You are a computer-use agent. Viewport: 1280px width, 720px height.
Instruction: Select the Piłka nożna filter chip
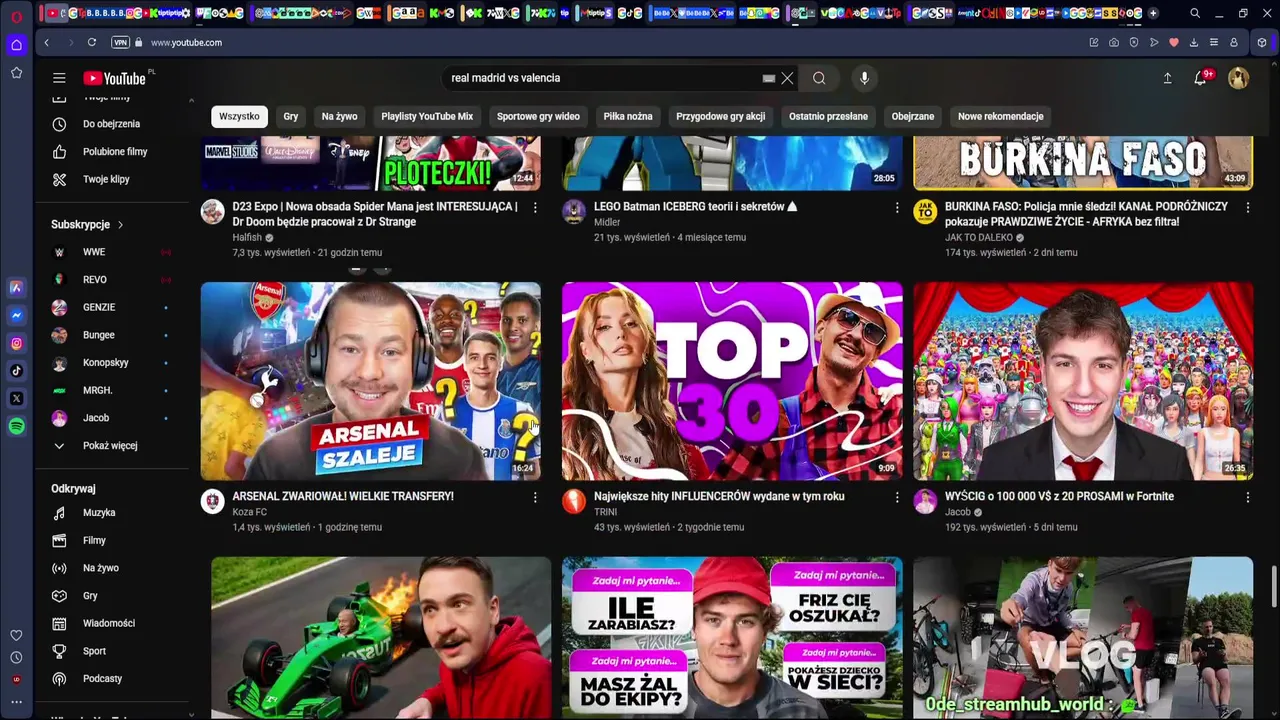point(628,116)
